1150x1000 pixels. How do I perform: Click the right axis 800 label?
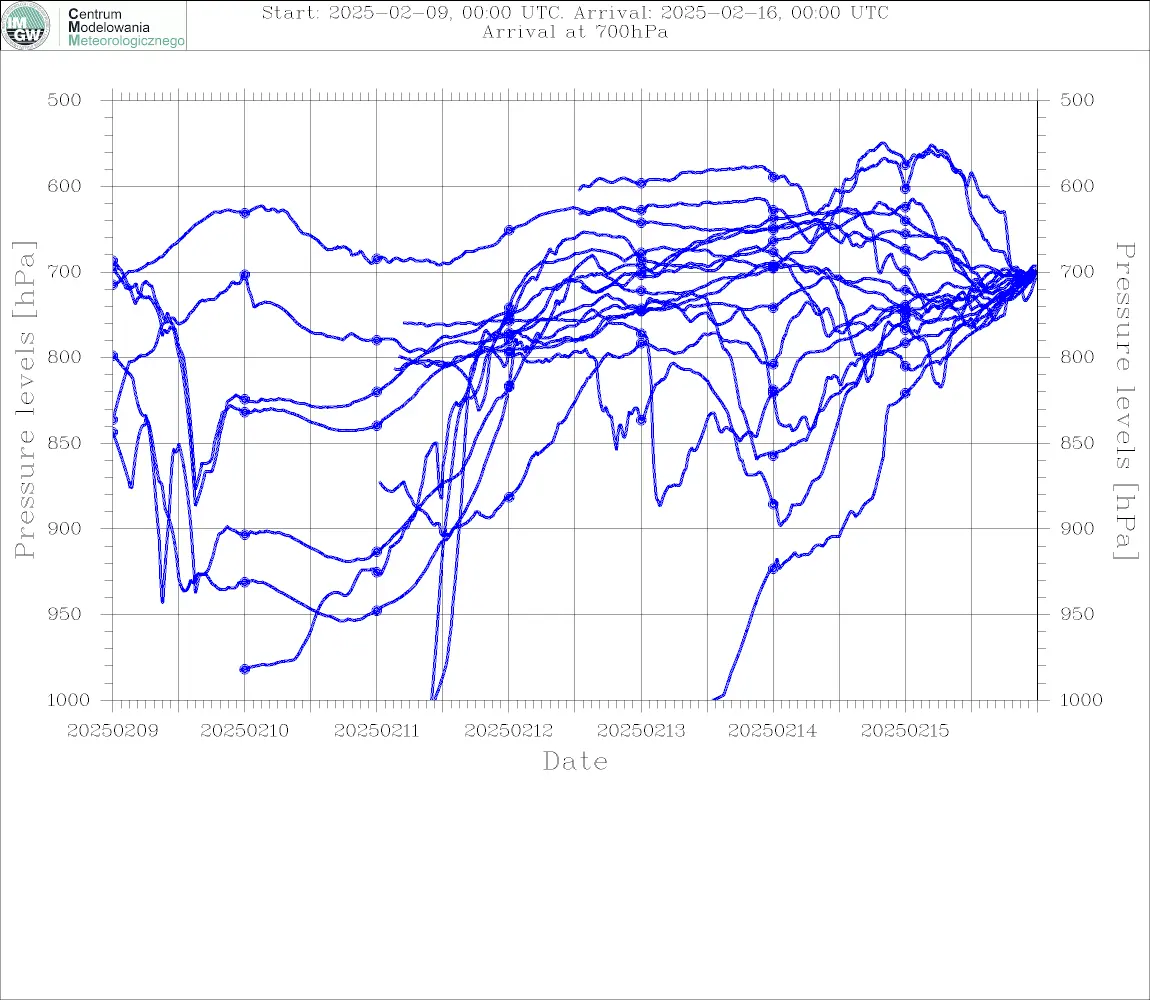(x=1077, y=357)
